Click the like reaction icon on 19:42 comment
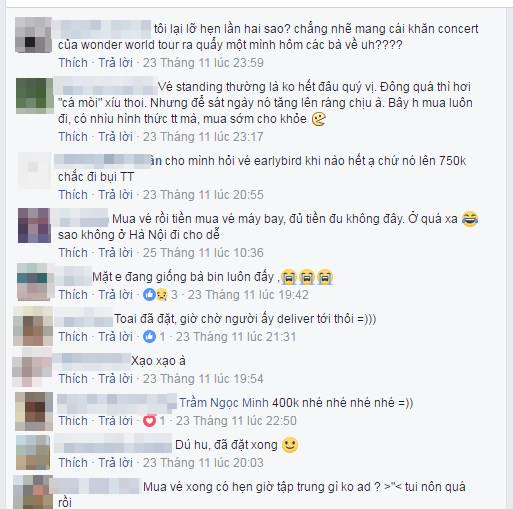The image size is (513, 509). click(x=149, y=295)
